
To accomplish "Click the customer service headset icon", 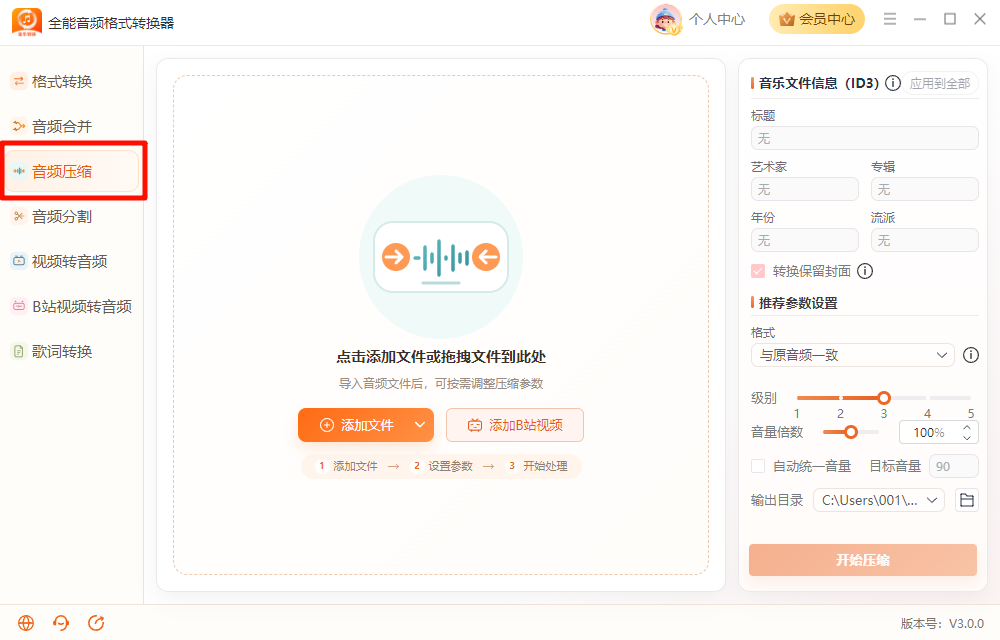I will 61,623.
